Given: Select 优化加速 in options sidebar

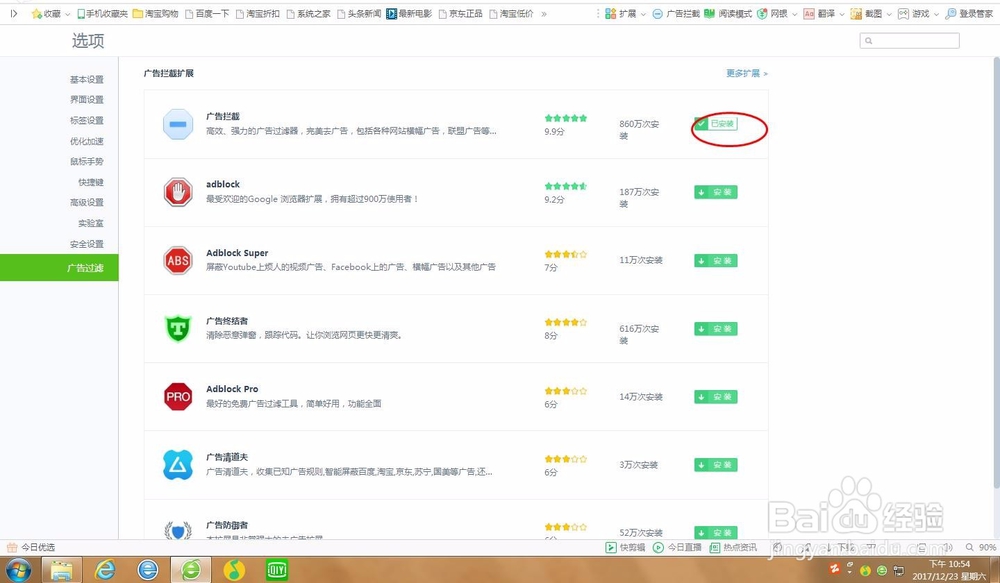Looking at the screenshot, I should coord(87,141).
